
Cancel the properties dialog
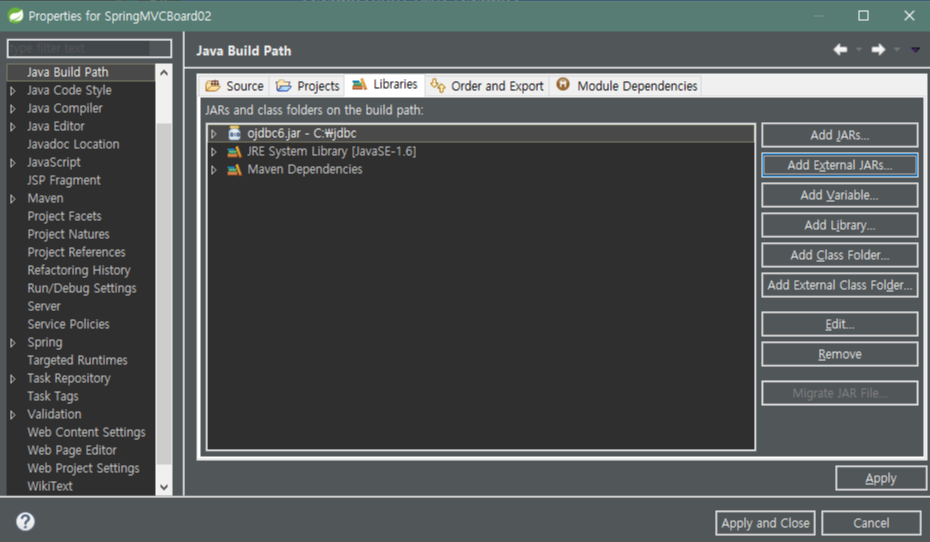[x=871, y=523]
